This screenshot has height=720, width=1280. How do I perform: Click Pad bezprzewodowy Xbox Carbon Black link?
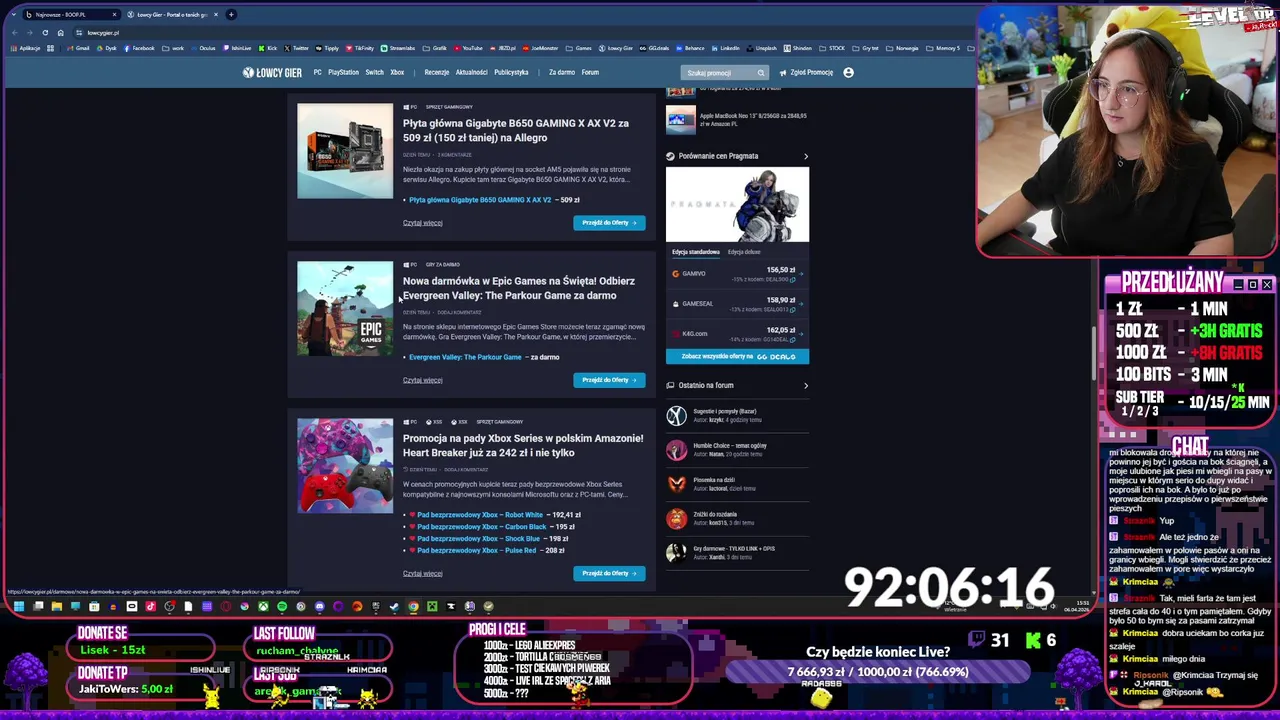click(482, 527)
